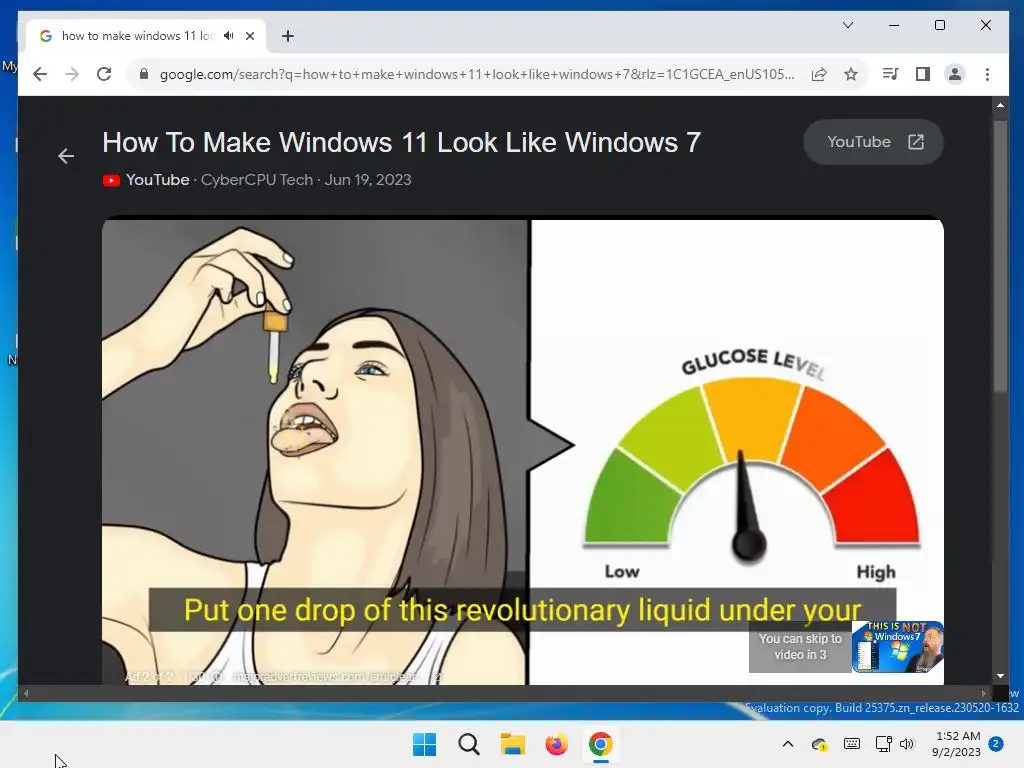Click the YouTube source label under title
1024x768 pixels.
pos(157,180)
